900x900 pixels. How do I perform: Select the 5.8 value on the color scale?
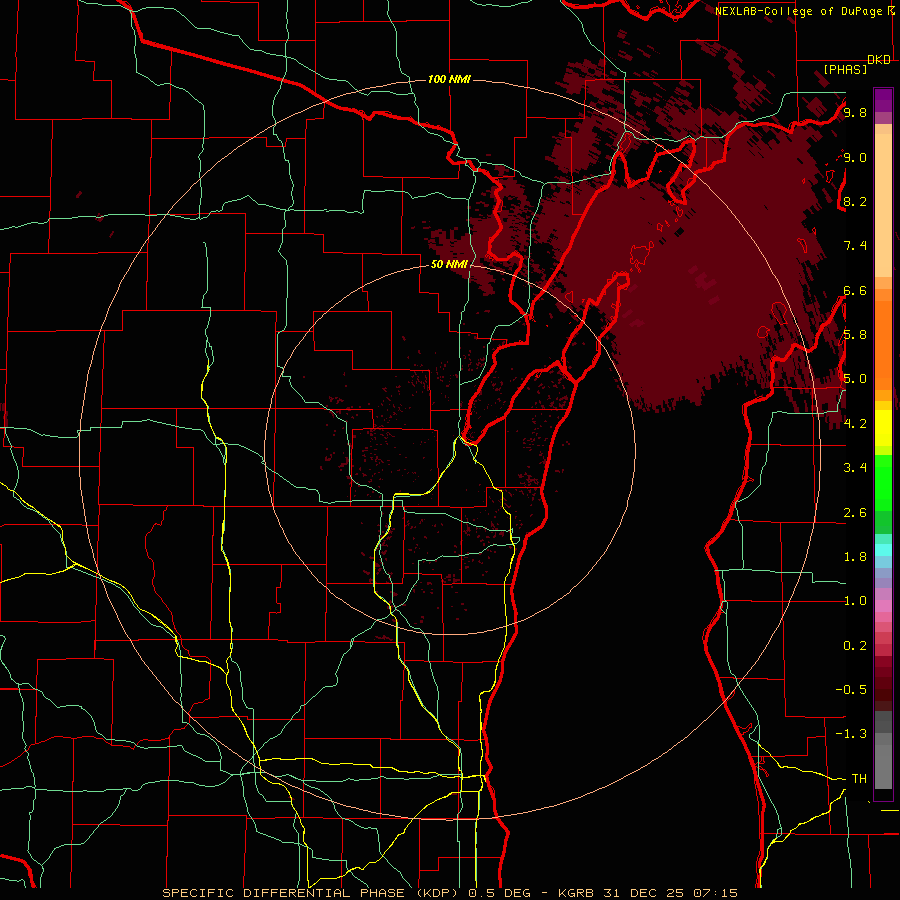(x=855, y=335)
